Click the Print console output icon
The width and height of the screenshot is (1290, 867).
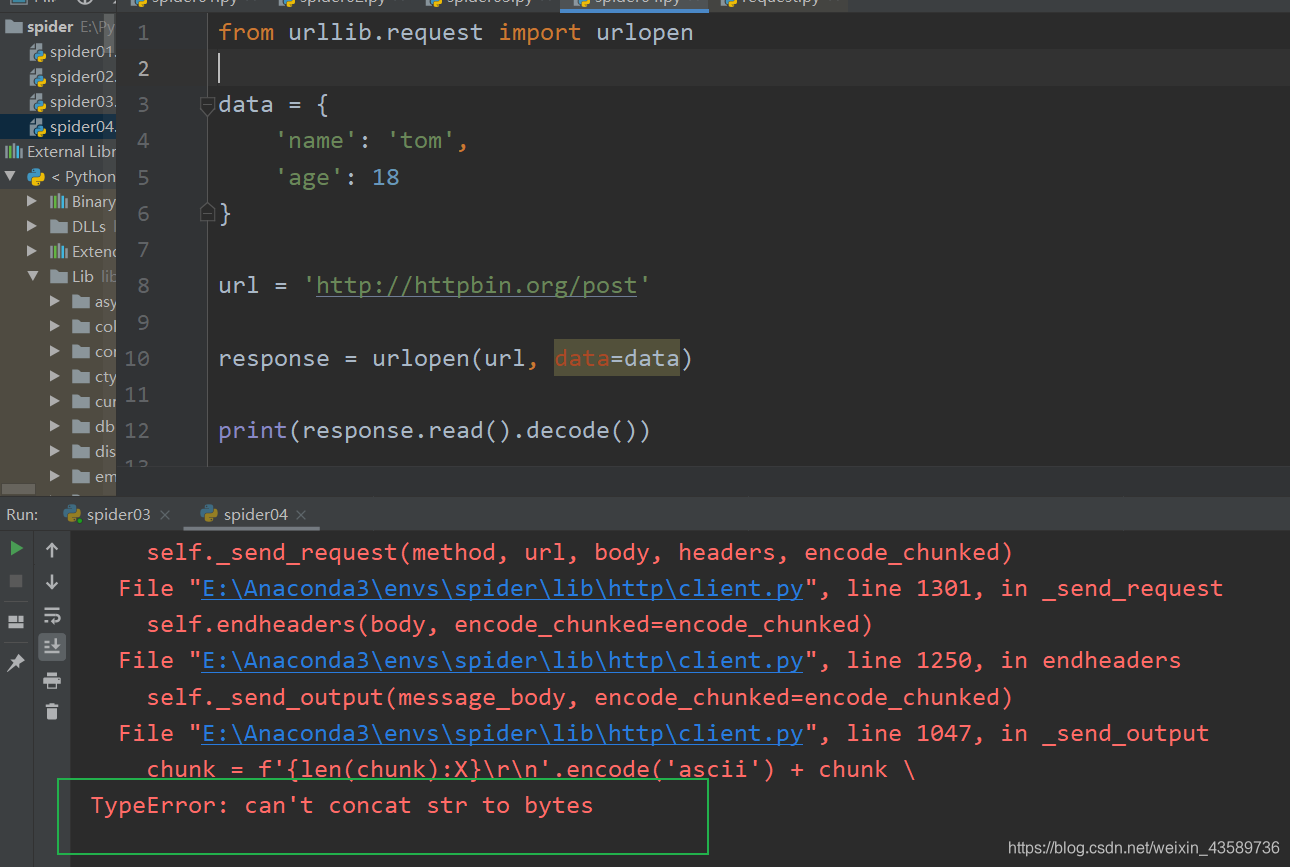tap(52, 681)
